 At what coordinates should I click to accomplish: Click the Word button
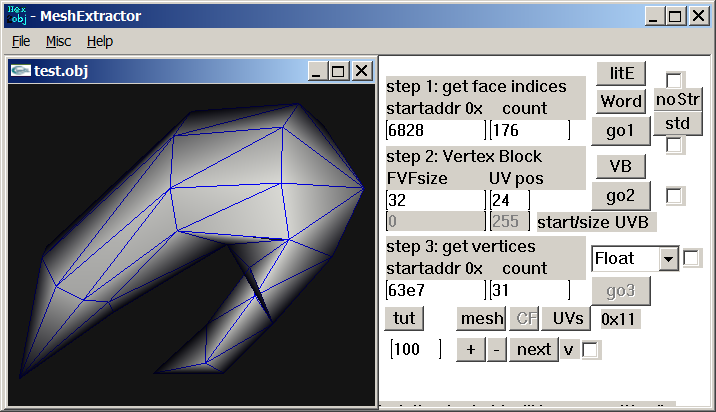point(621,101)
